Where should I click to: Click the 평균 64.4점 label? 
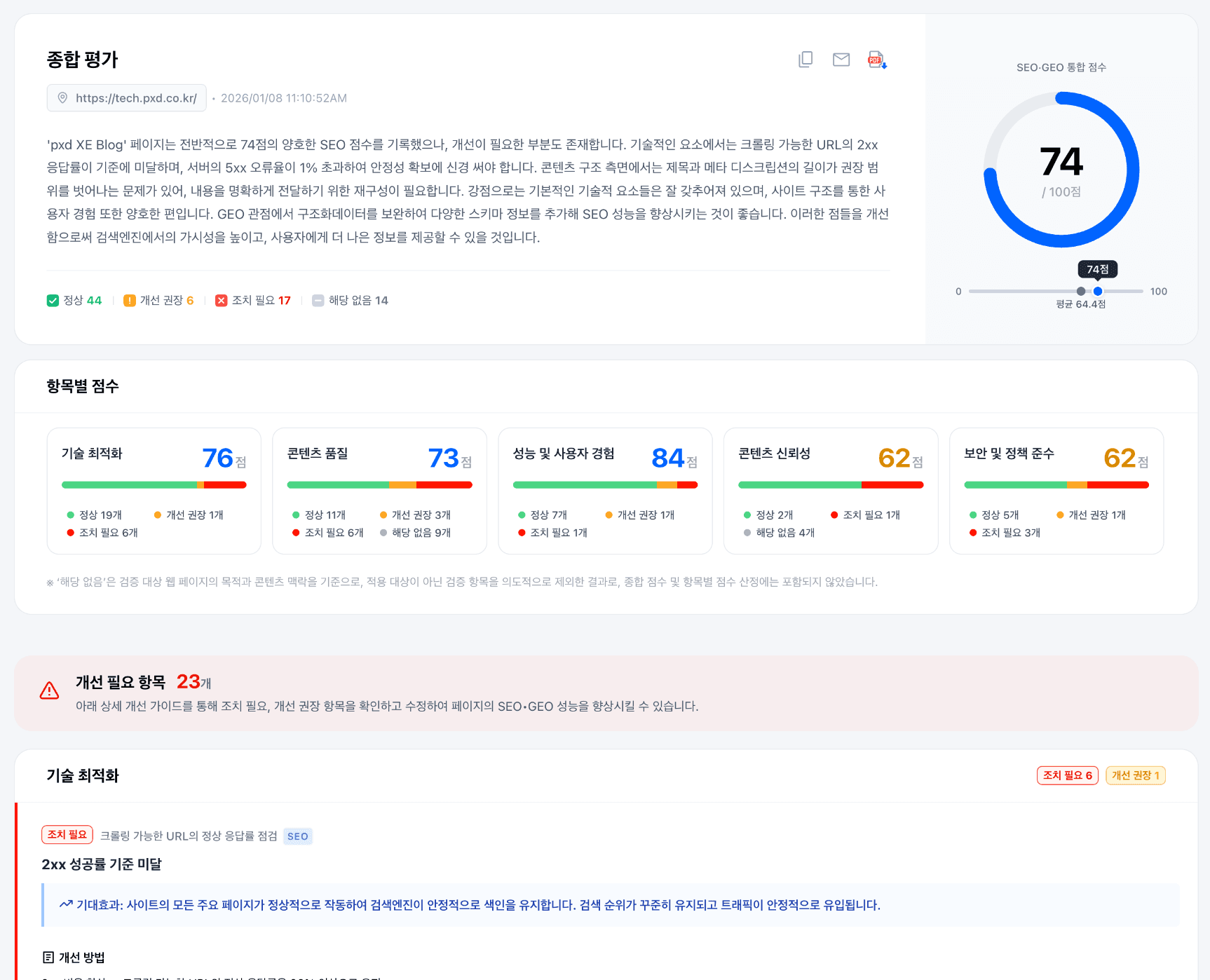1081,304
